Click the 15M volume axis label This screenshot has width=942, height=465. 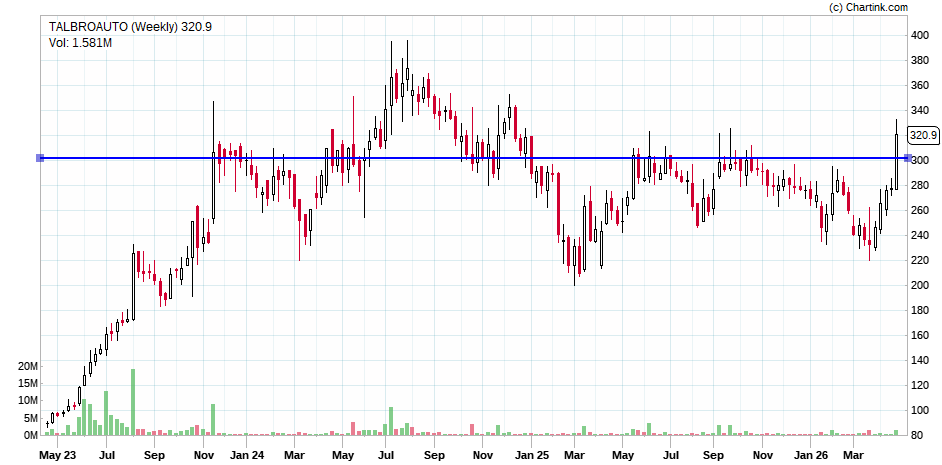click(28, 383)
